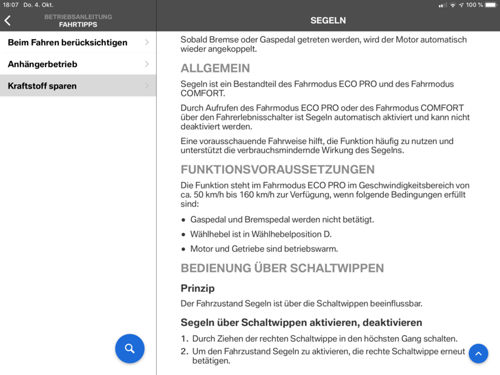Tap the 'FUNKTIONSVORAUSSETZUNGEN' heading
This screenshot has width=500, height=375.
pyautogui.click(x=278, y=170)
